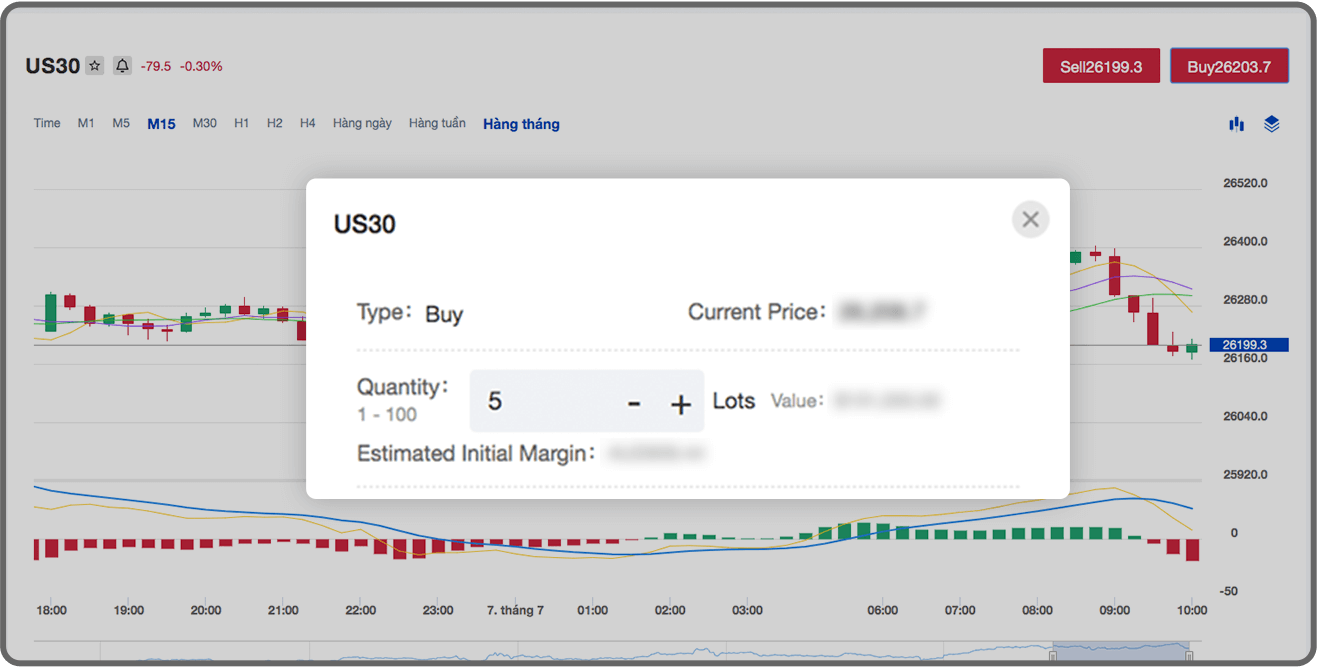Select the M5 timeframe
The height and width of the screenshot is (670, 1324).
pyautogui.click(x=121, y=123)
